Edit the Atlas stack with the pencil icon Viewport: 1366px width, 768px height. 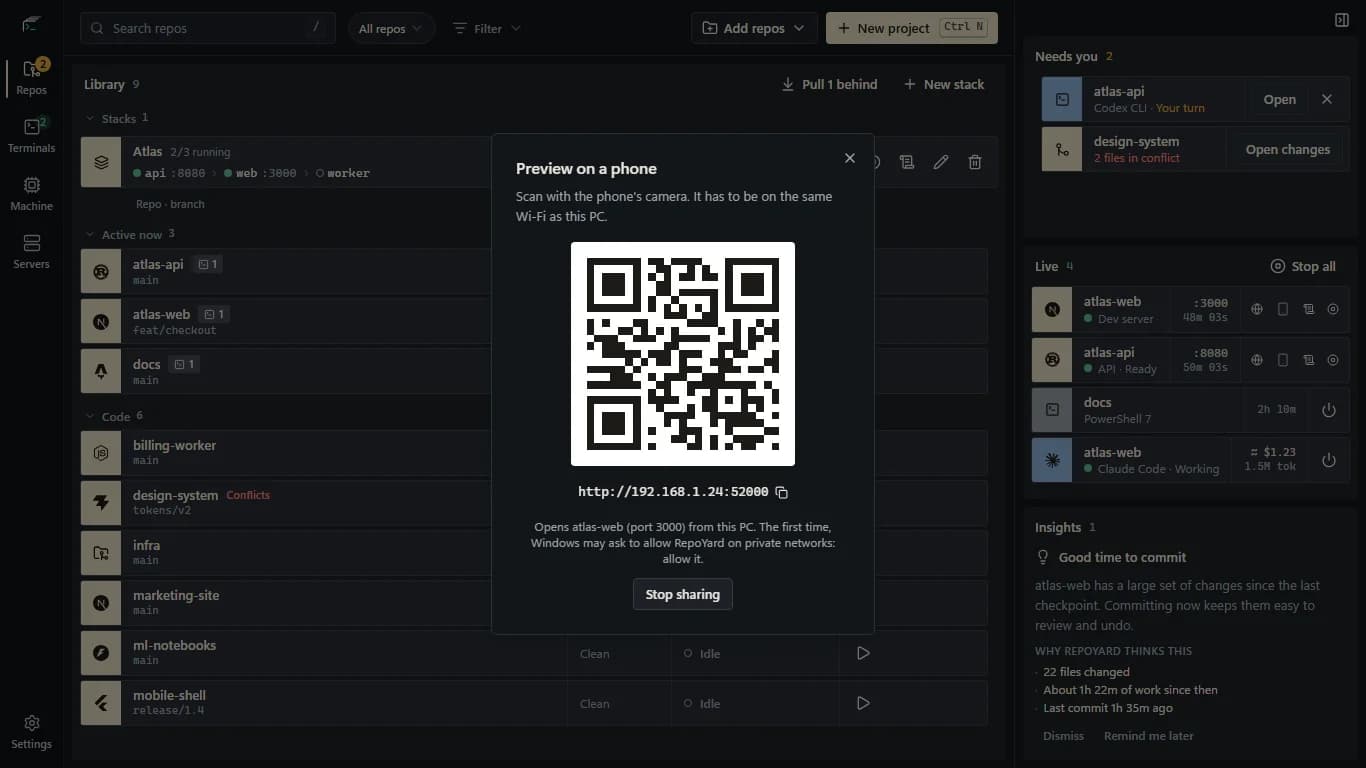point(941,162)
